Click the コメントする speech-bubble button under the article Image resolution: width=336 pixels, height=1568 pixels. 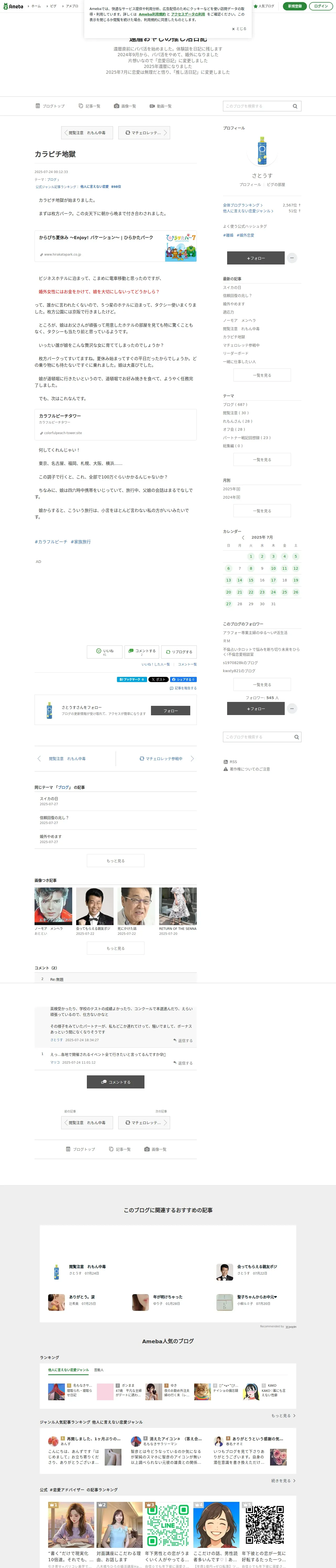pos(142,652)
